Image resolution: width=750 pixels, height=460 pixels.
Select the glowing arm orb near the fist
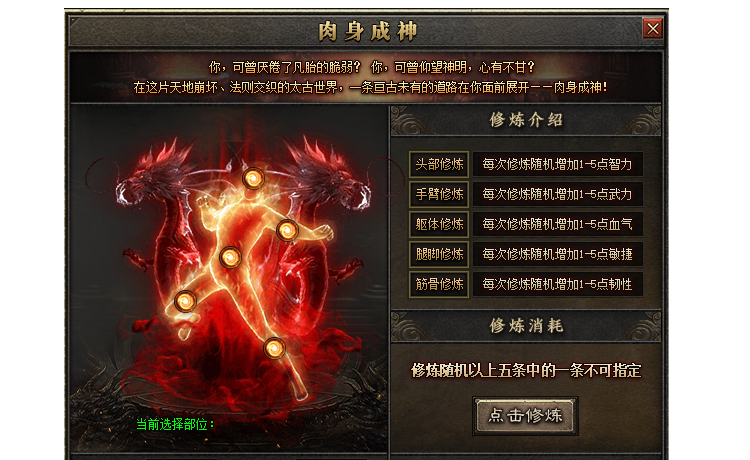point(287,230)
